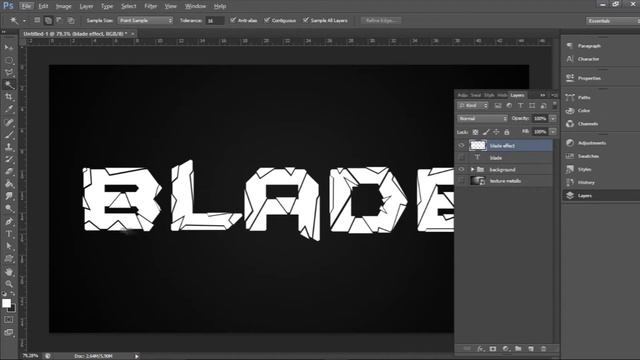This screenshot has height=360, width=640.
Task: Open the Window menu
Action: click(195, 6)
